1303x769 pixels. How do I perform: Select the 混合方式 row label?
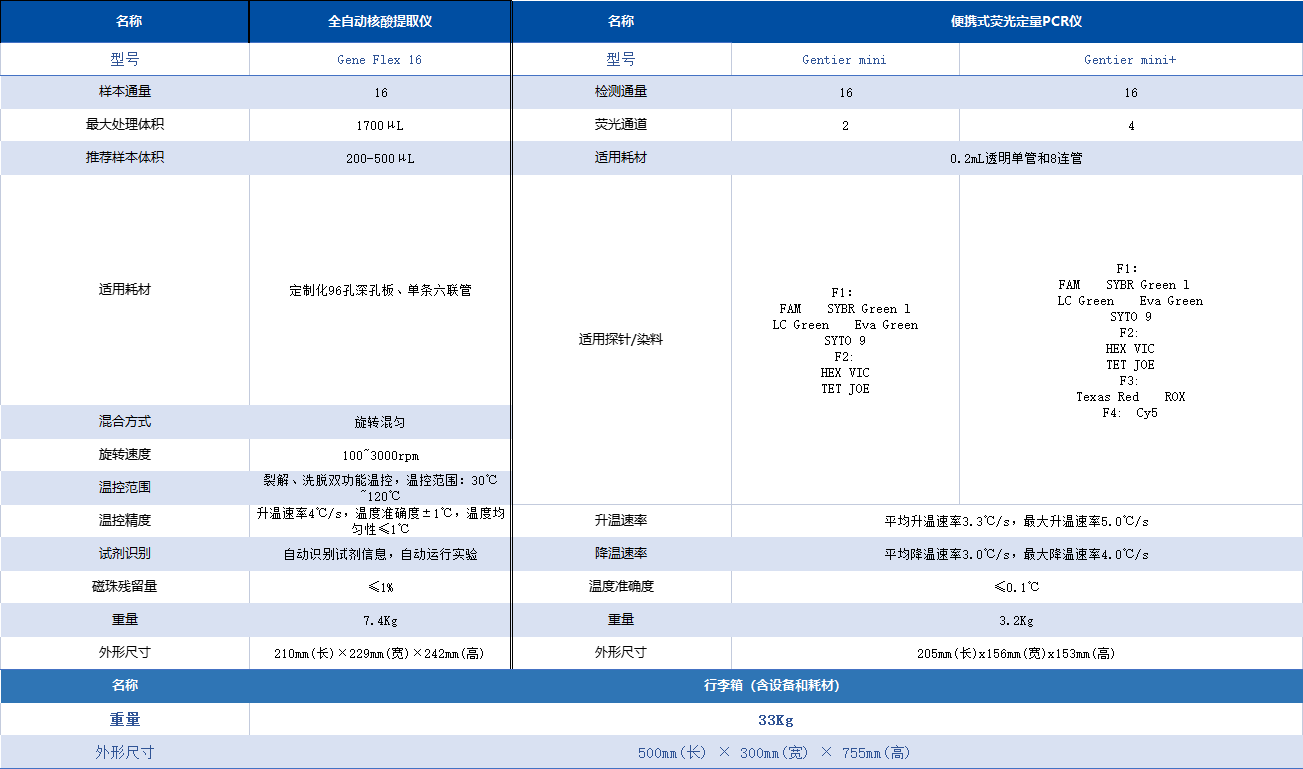pyautogui.click(x=125, y=421)
